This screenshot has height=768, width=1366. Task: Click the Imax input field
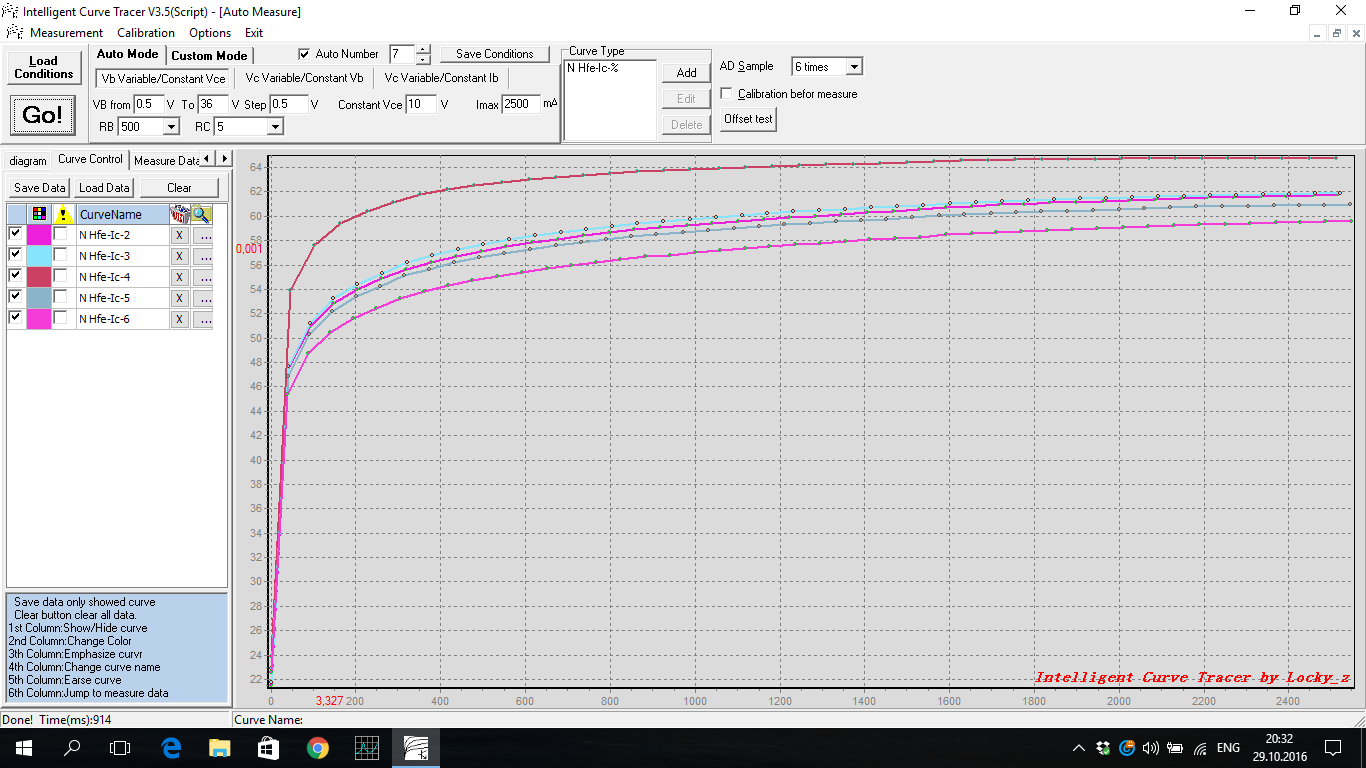click(x=521, y=104)
